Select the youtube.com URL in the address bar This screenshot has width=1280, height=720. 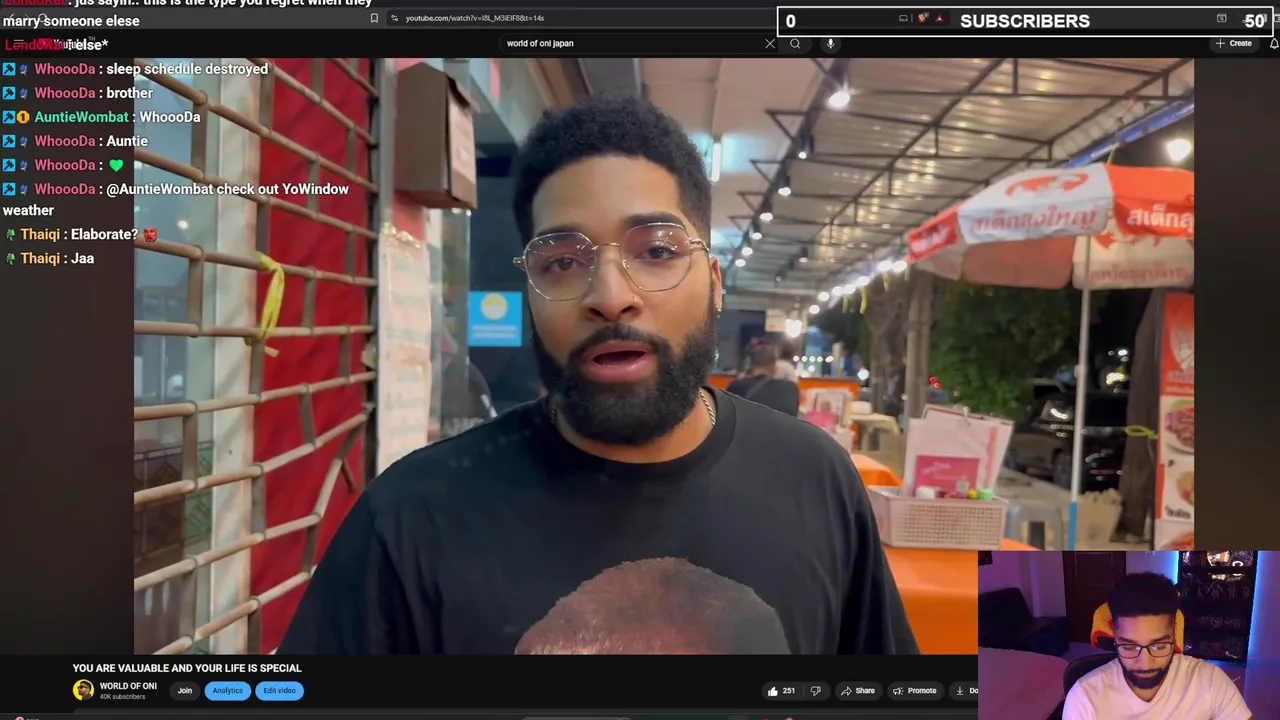[474, 18]
